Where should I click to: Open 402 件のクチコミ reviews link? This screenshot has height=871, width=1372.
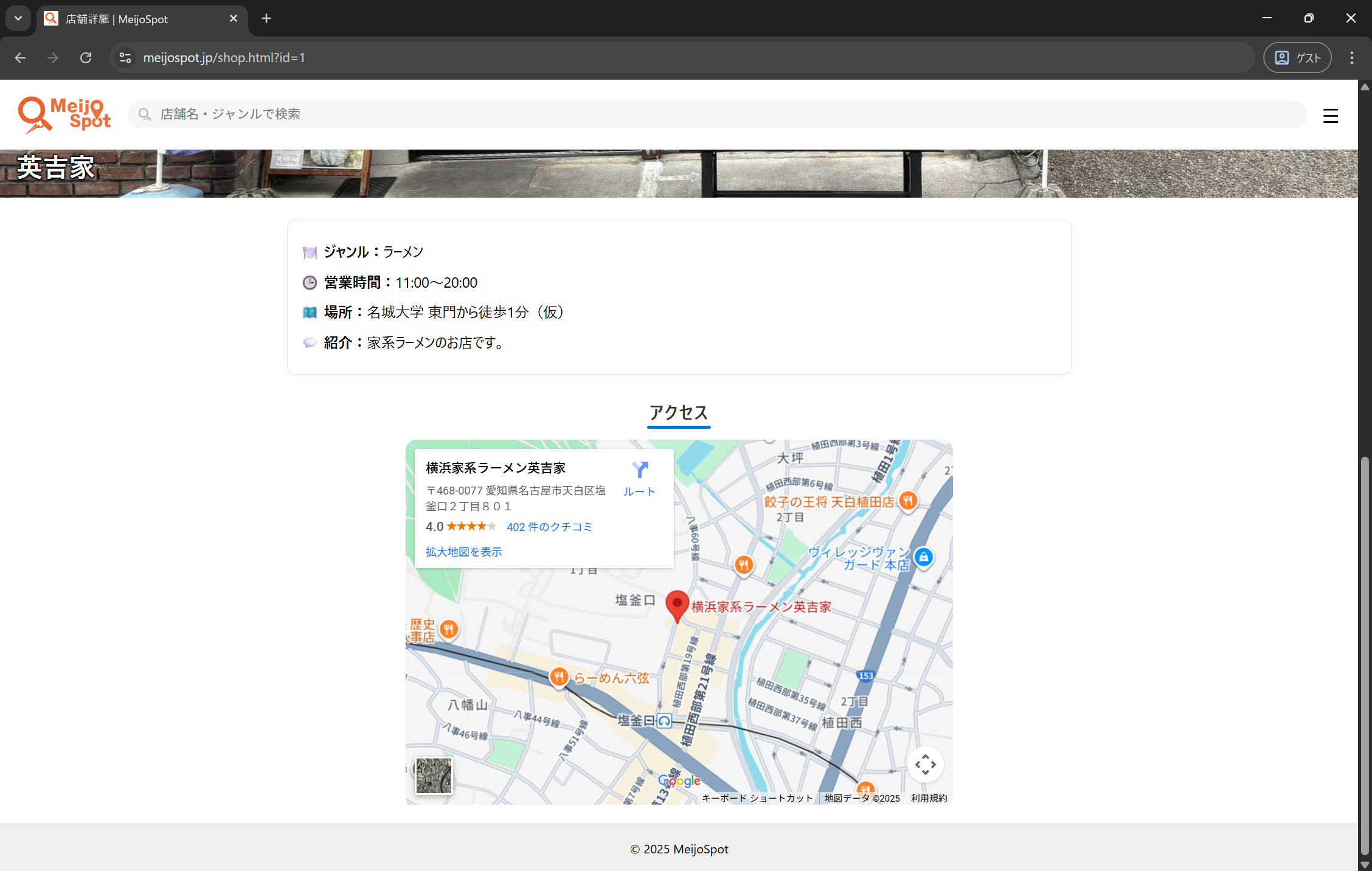tap(549, 527)
